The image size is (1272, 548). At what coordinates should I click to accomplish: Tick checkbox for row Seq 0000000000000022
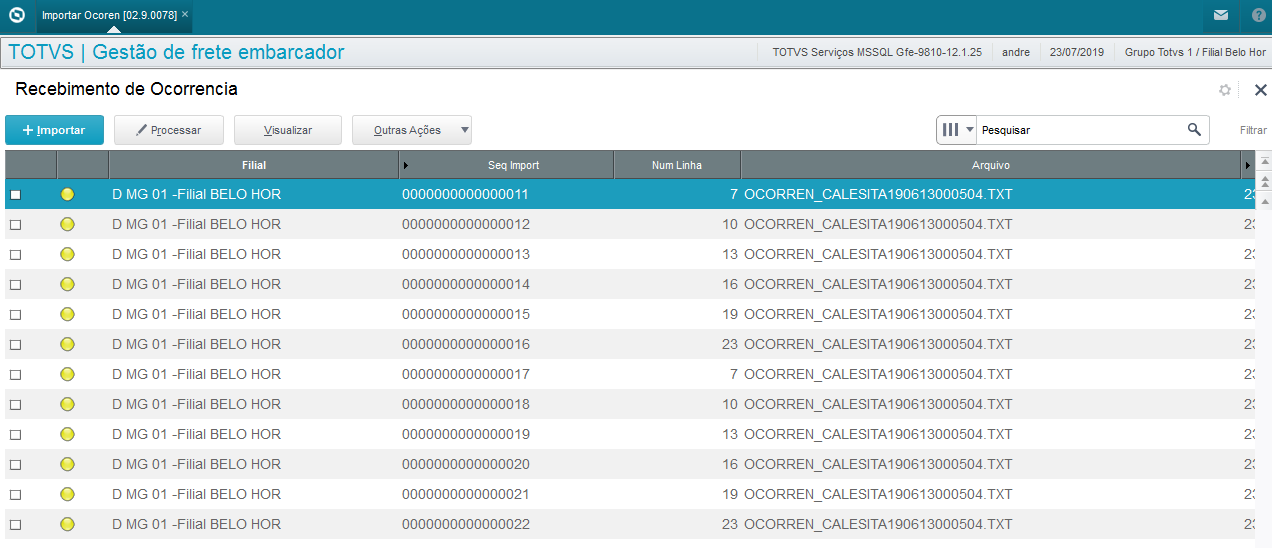[x=15, y=524]
